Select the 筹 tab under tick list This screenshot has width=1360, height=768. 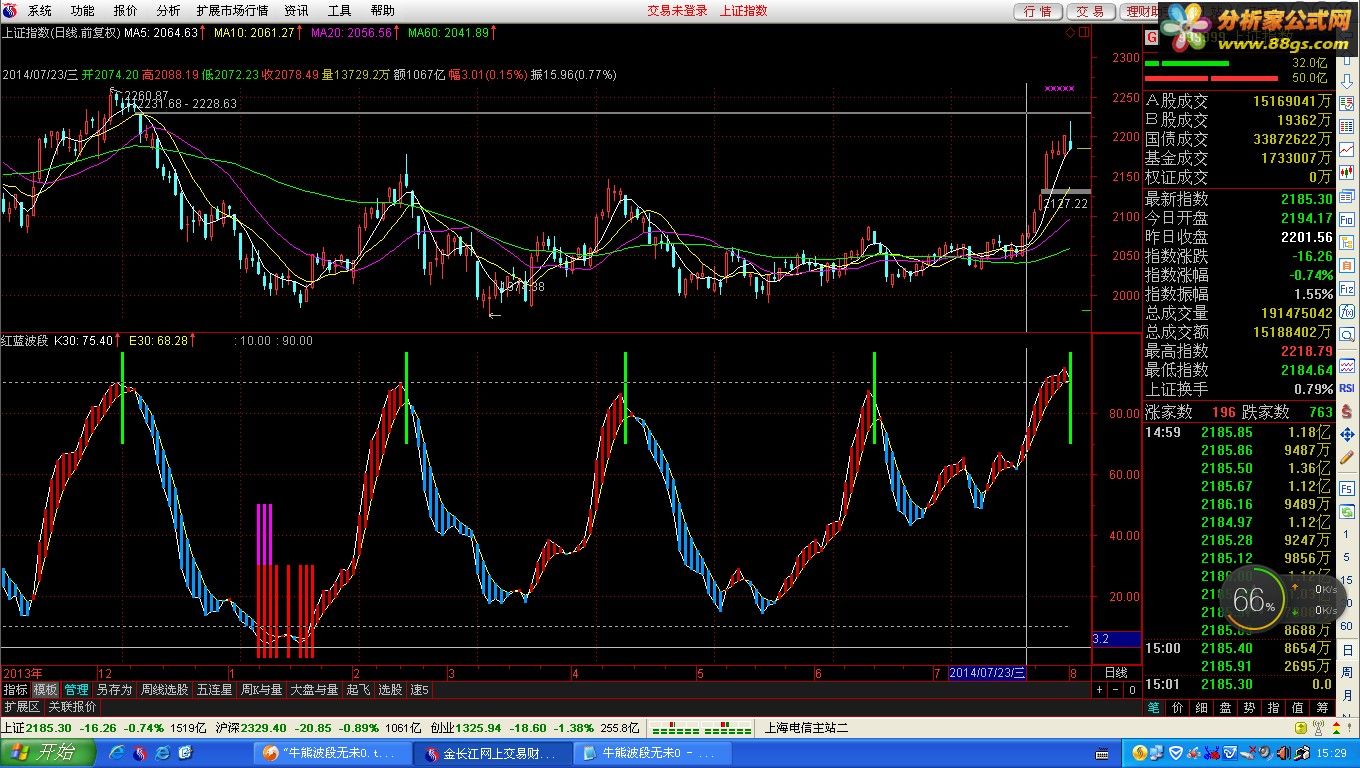coord(1322,708)
